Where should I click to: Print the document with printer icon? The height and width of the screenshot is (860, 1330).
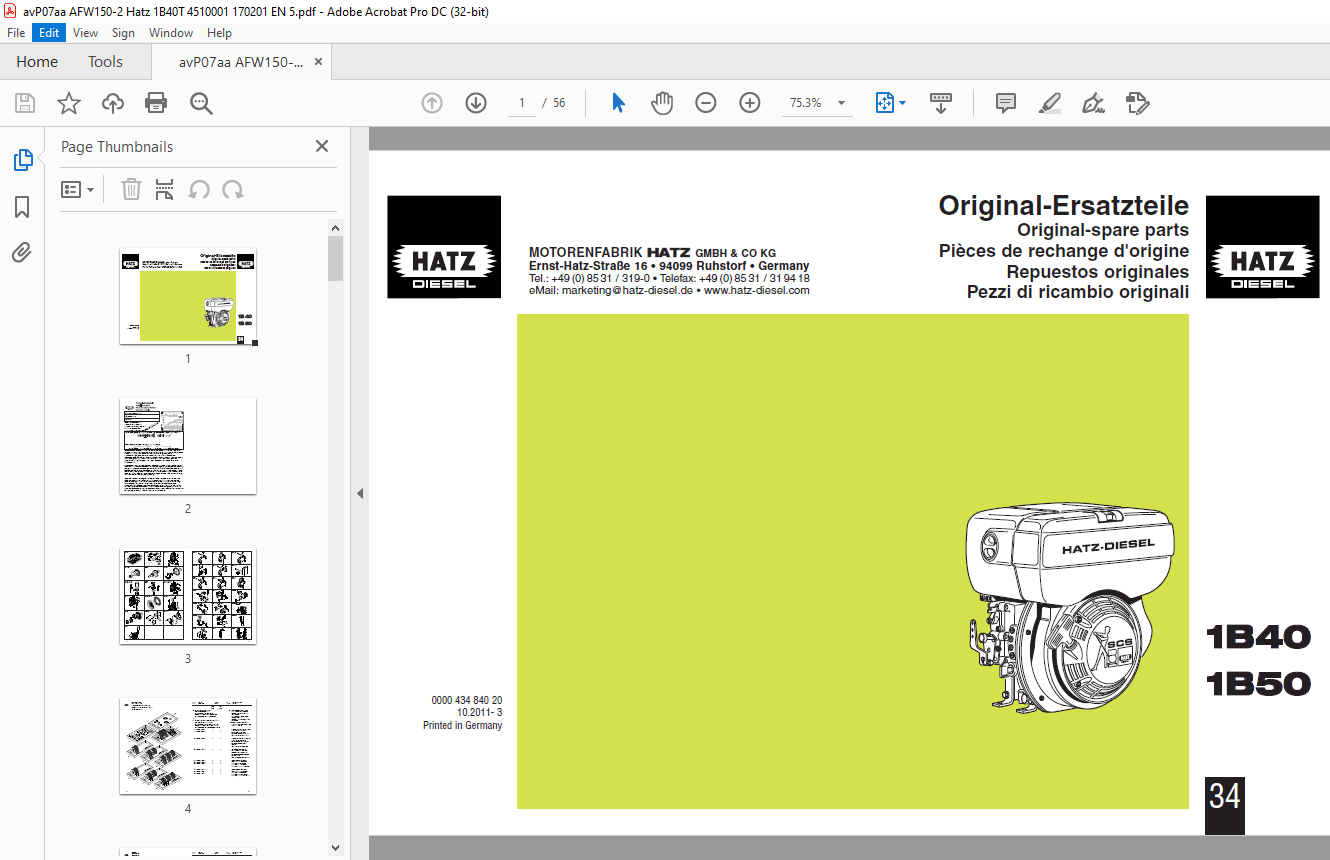[156, 103]
